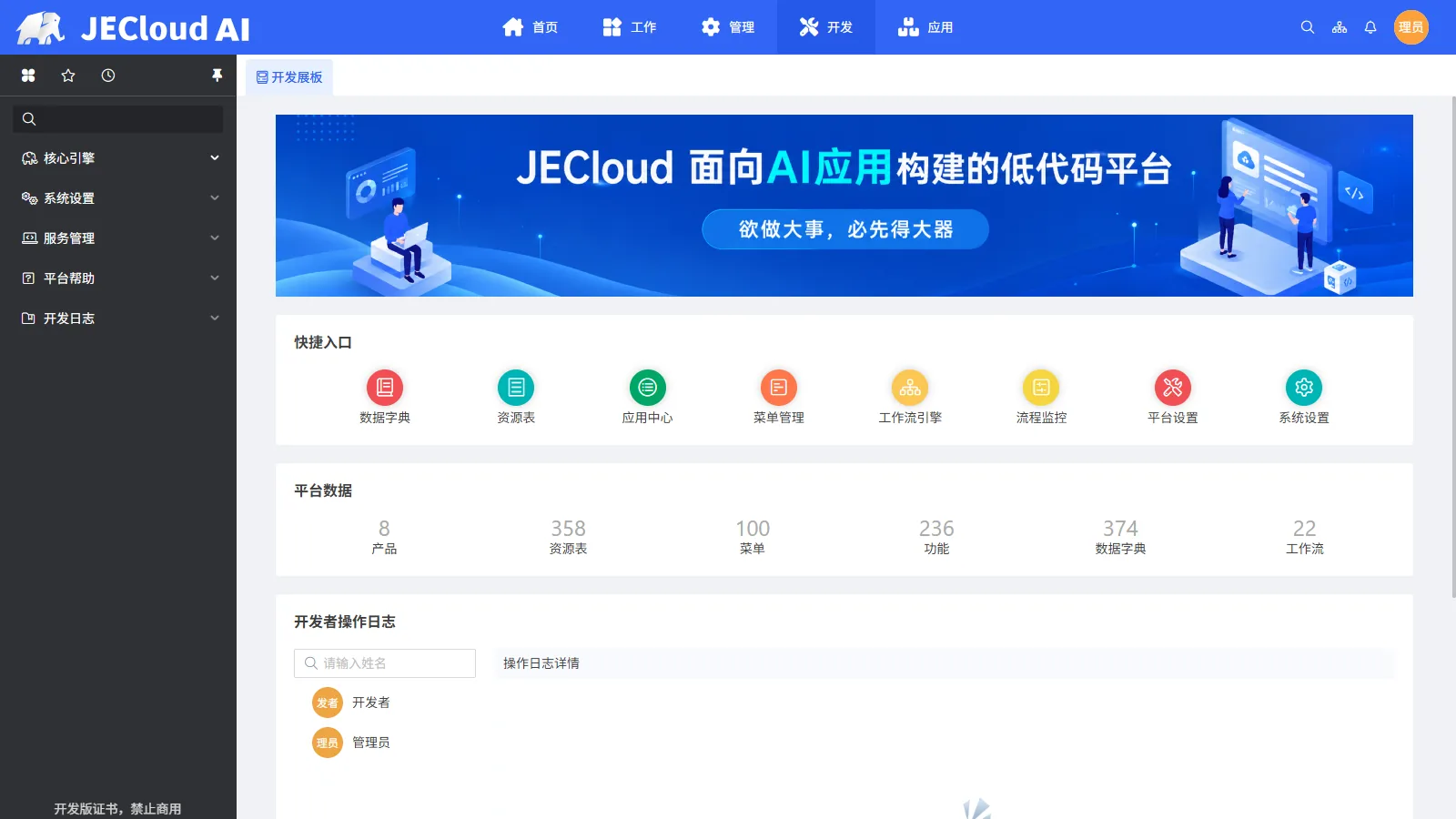Focus the sidebar search field

click(x=118, y=119)
